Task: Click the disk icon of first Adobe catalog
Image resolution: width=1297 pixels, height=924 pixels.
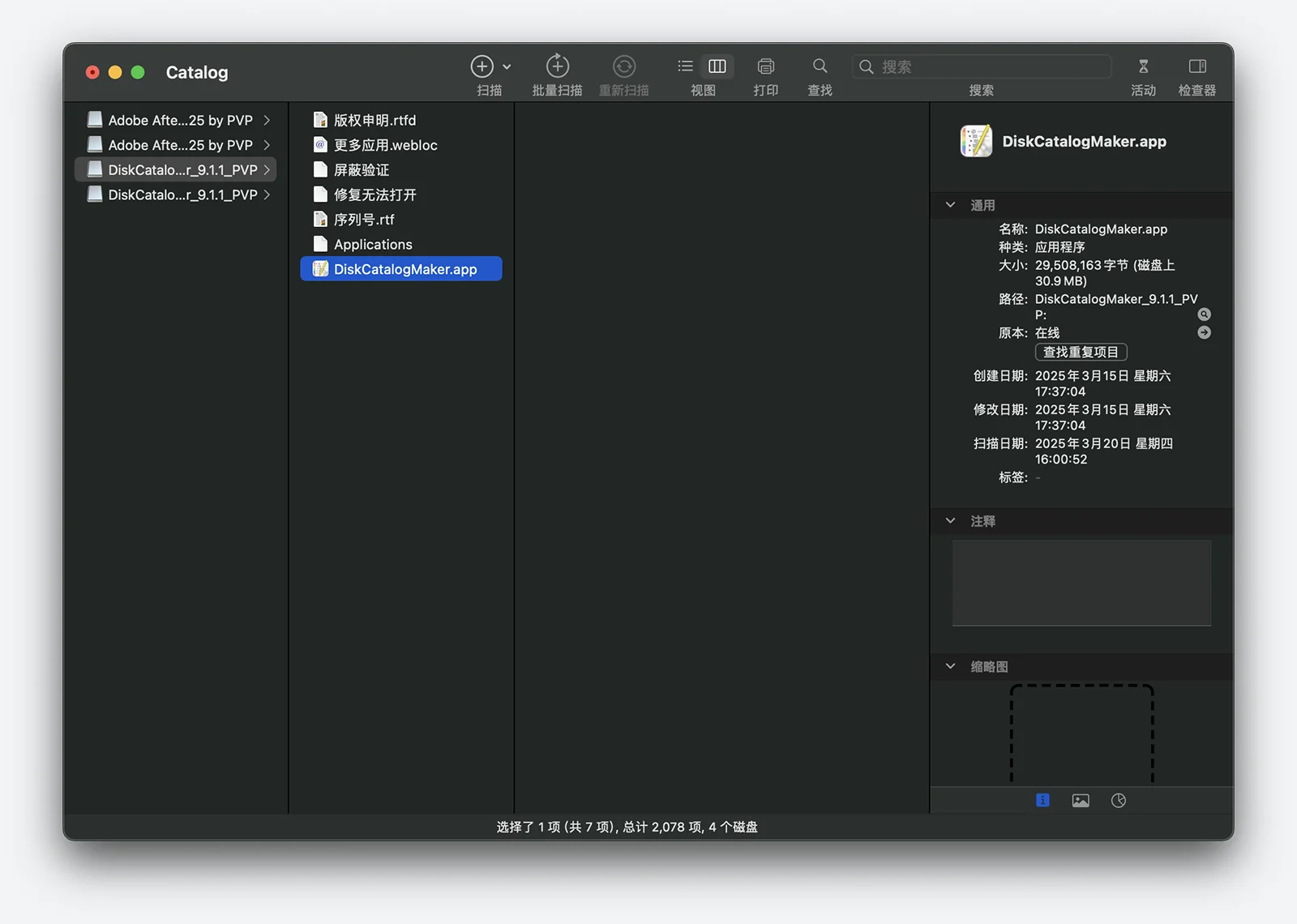Action: (95, 120)
